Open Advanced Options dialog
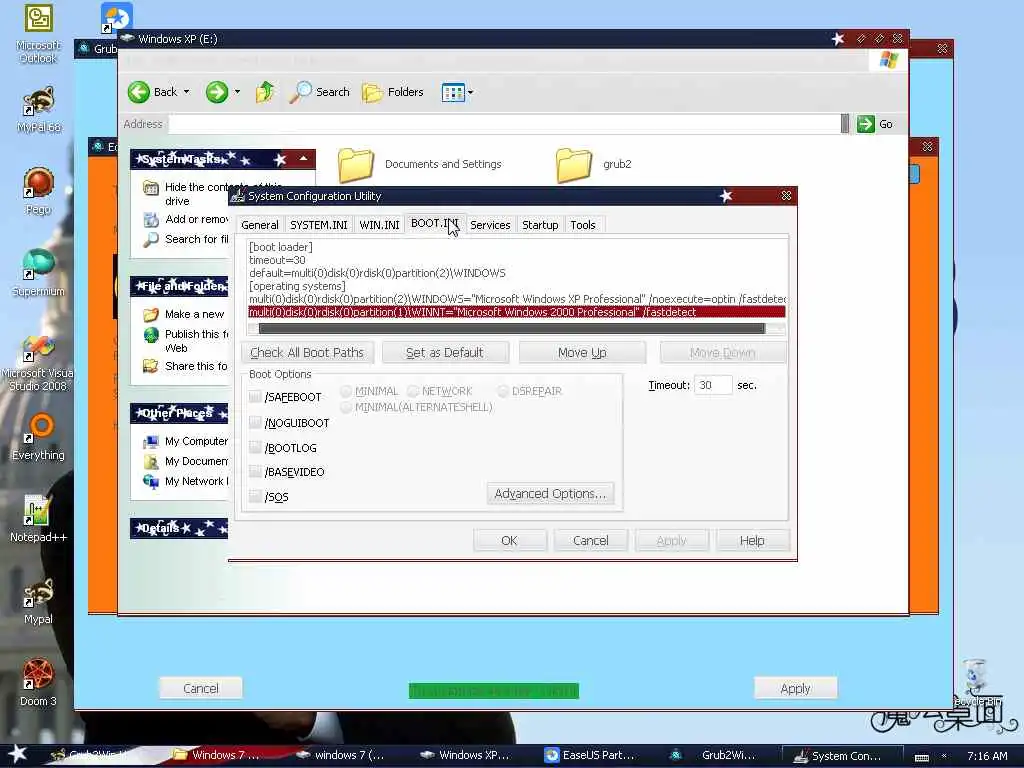 pos(550,494)
